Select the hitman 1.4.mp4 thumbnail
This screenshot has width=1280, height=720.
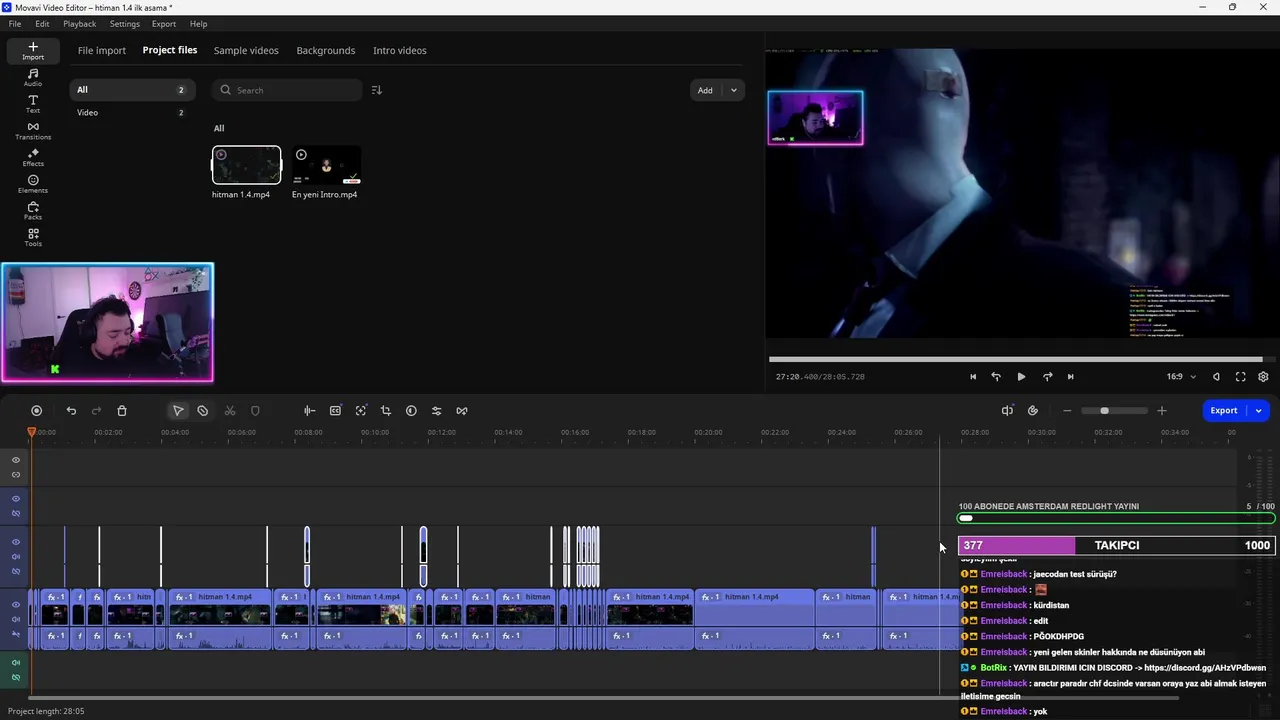click(246, 165)
